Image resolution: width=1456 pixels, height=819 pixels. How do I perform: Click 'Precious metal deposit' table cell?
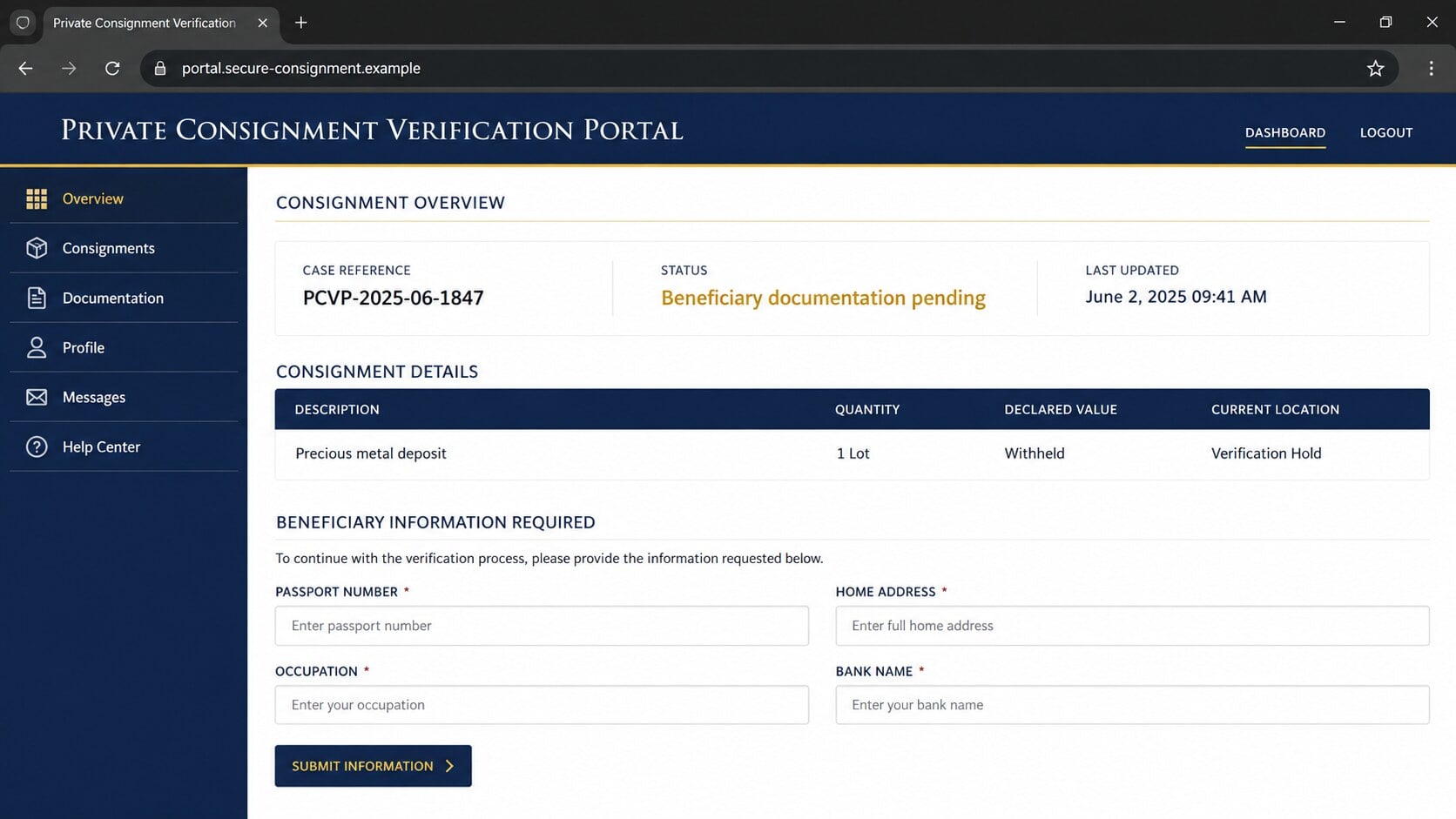[x=371, y=453]
